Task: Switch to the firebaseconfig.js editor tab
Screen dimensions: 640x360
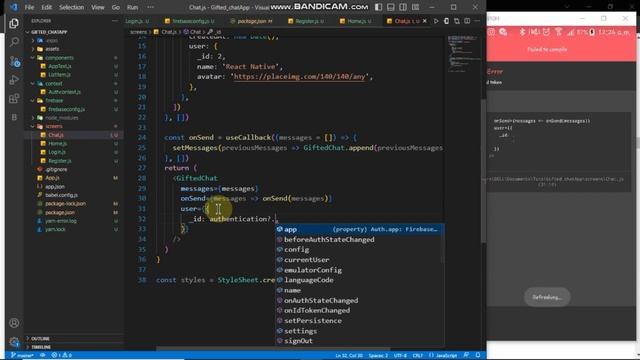Action: [190, 21]
